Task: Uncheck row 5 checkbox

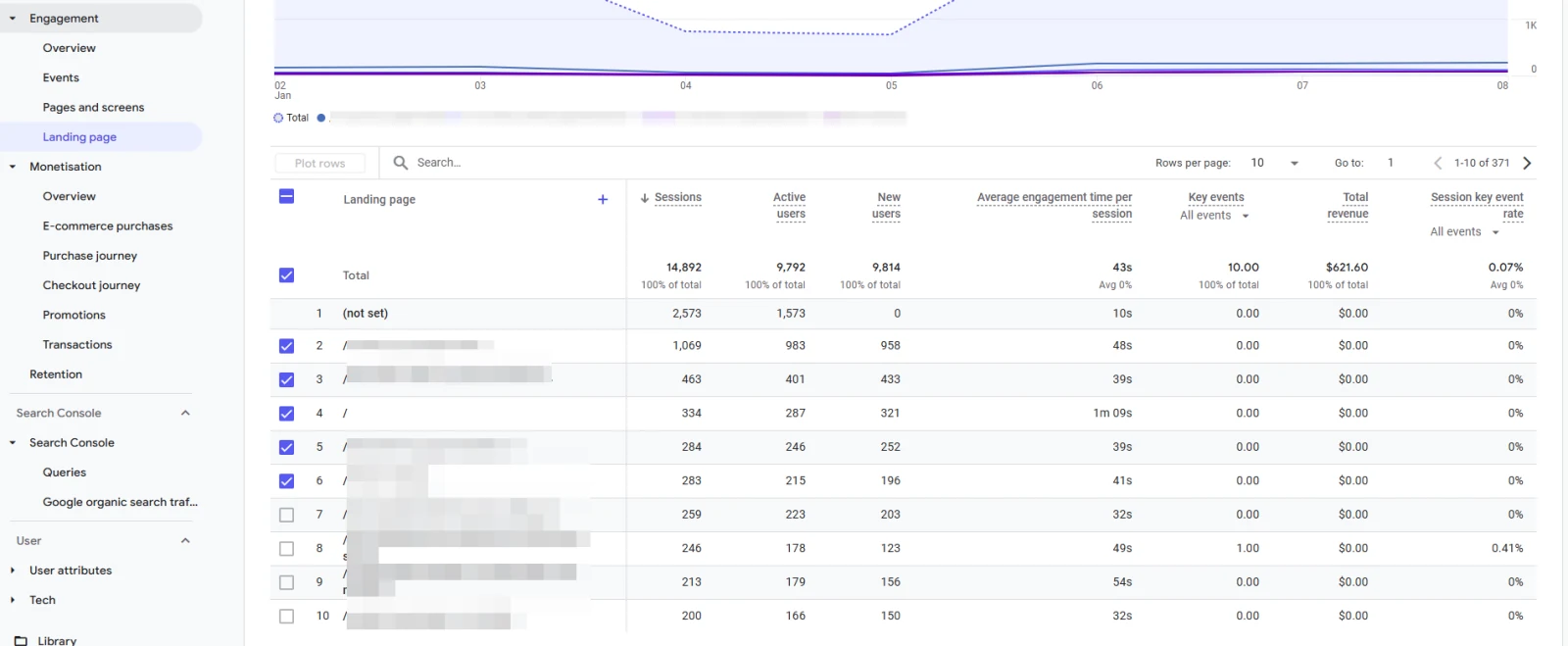Action: [x=286, y=447]
